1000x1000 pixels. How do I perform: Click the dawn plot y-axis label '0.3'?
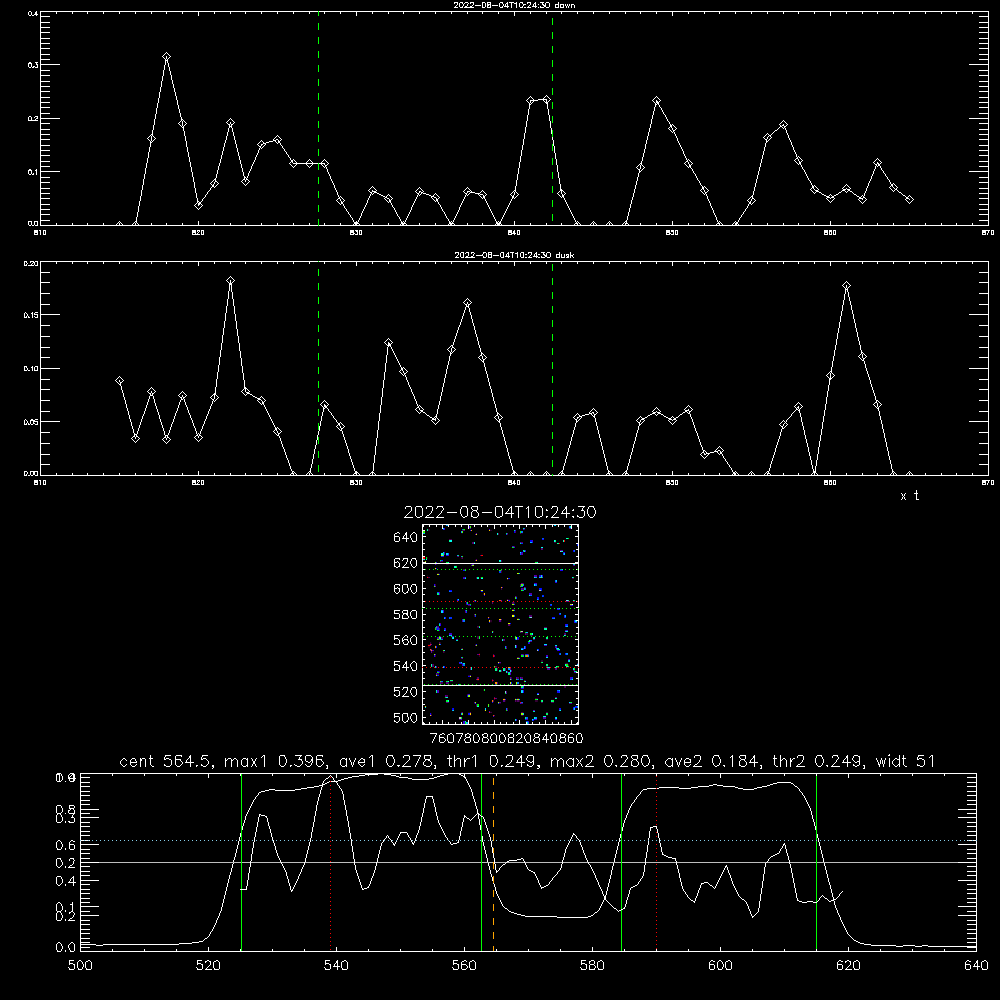[x=33, y=65]
